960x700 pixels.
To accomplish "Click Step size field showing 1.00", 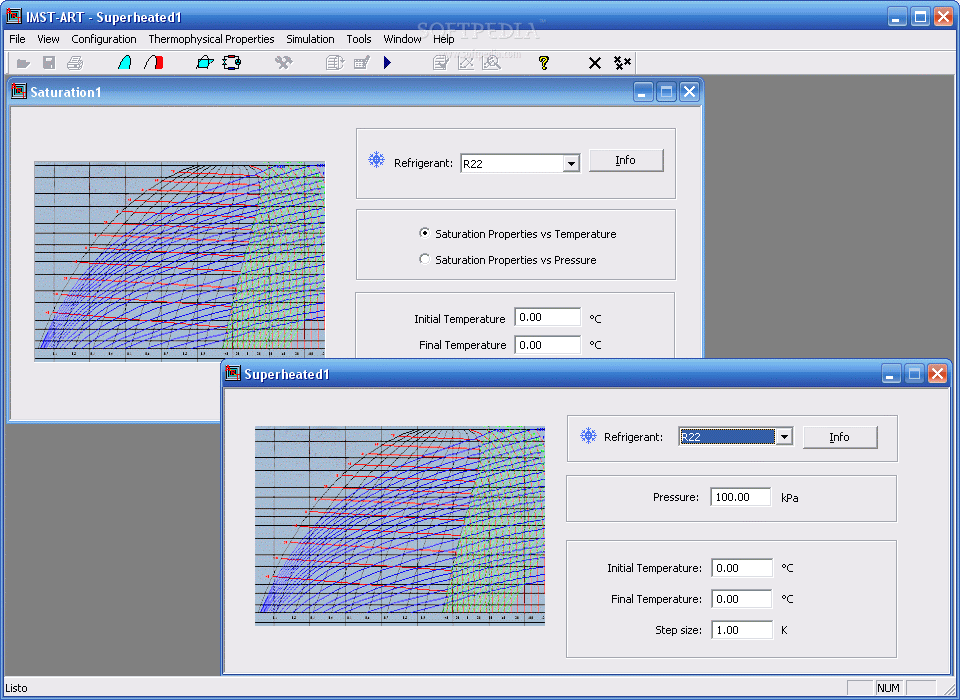I will point(742,630).
